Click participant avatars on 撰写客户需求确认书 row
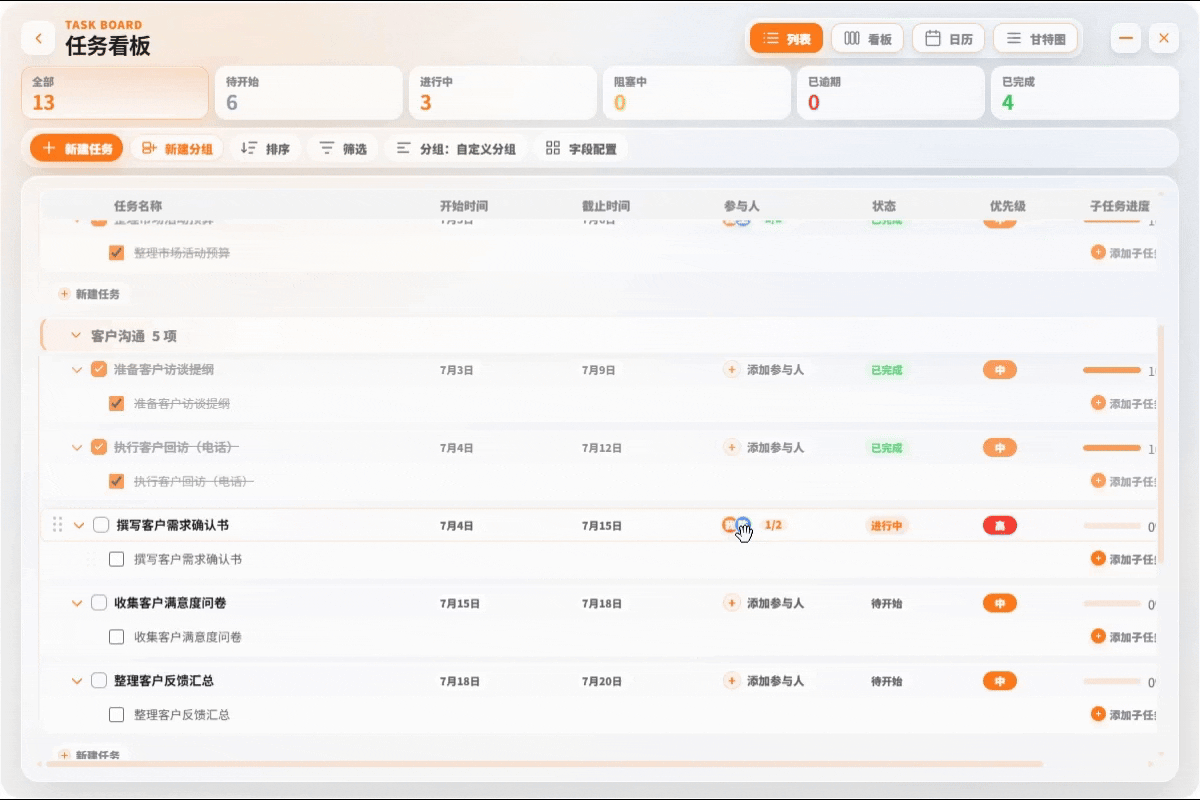This screenshot has height=800, width=1200. coord(737,525)
